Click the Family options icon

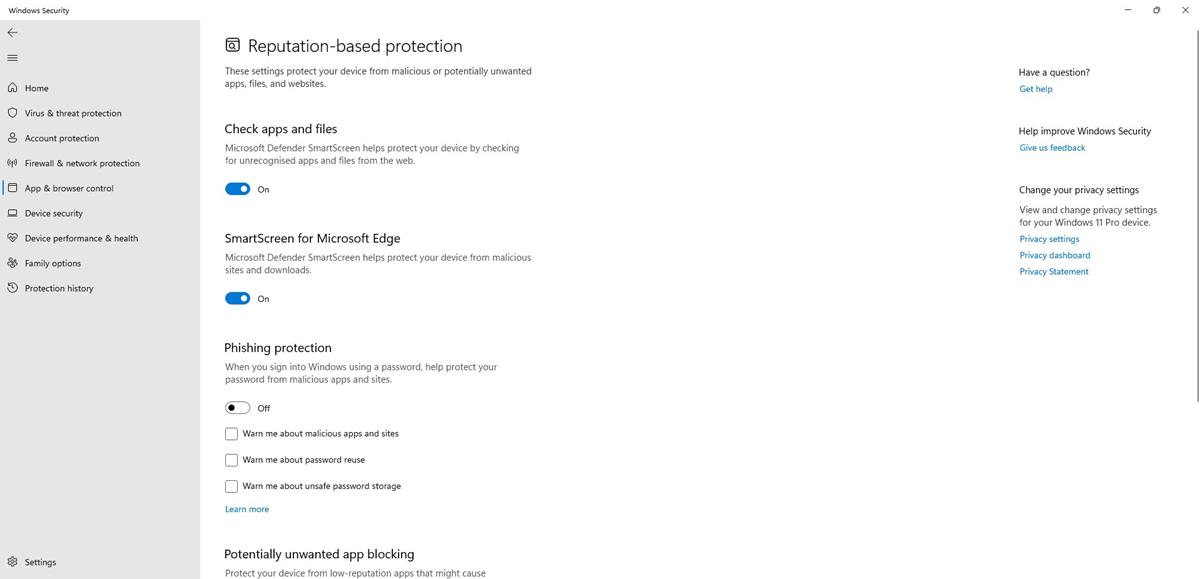[13, 263]
